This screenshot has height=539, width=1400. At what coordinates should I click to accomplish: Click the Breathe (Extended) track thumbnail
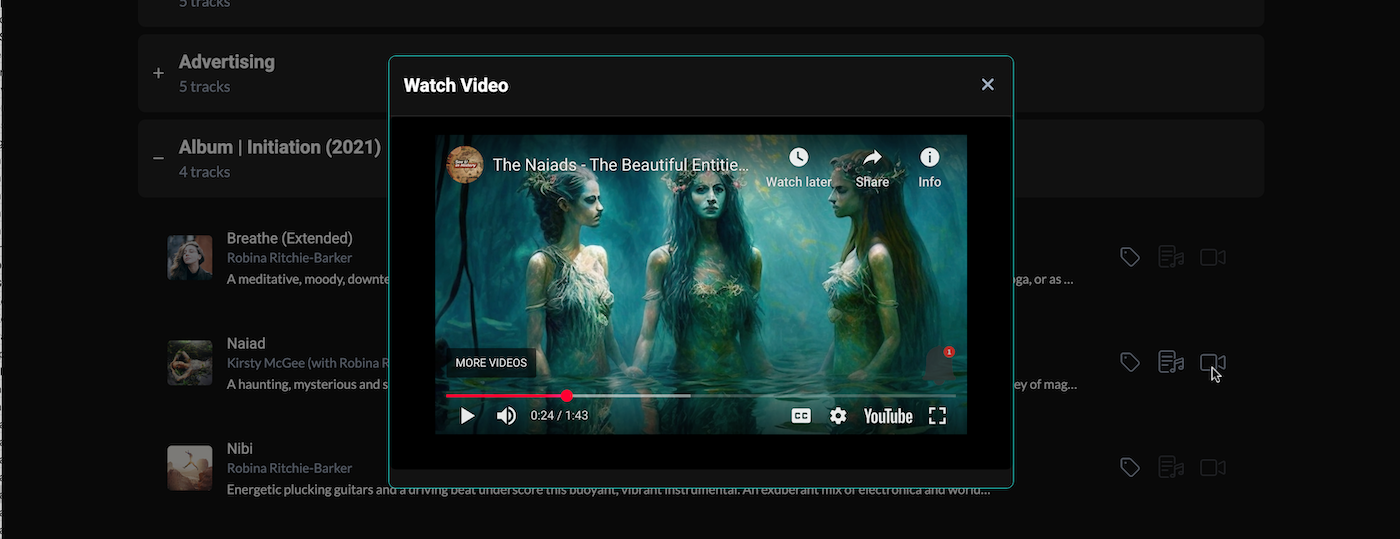point(190,258)
